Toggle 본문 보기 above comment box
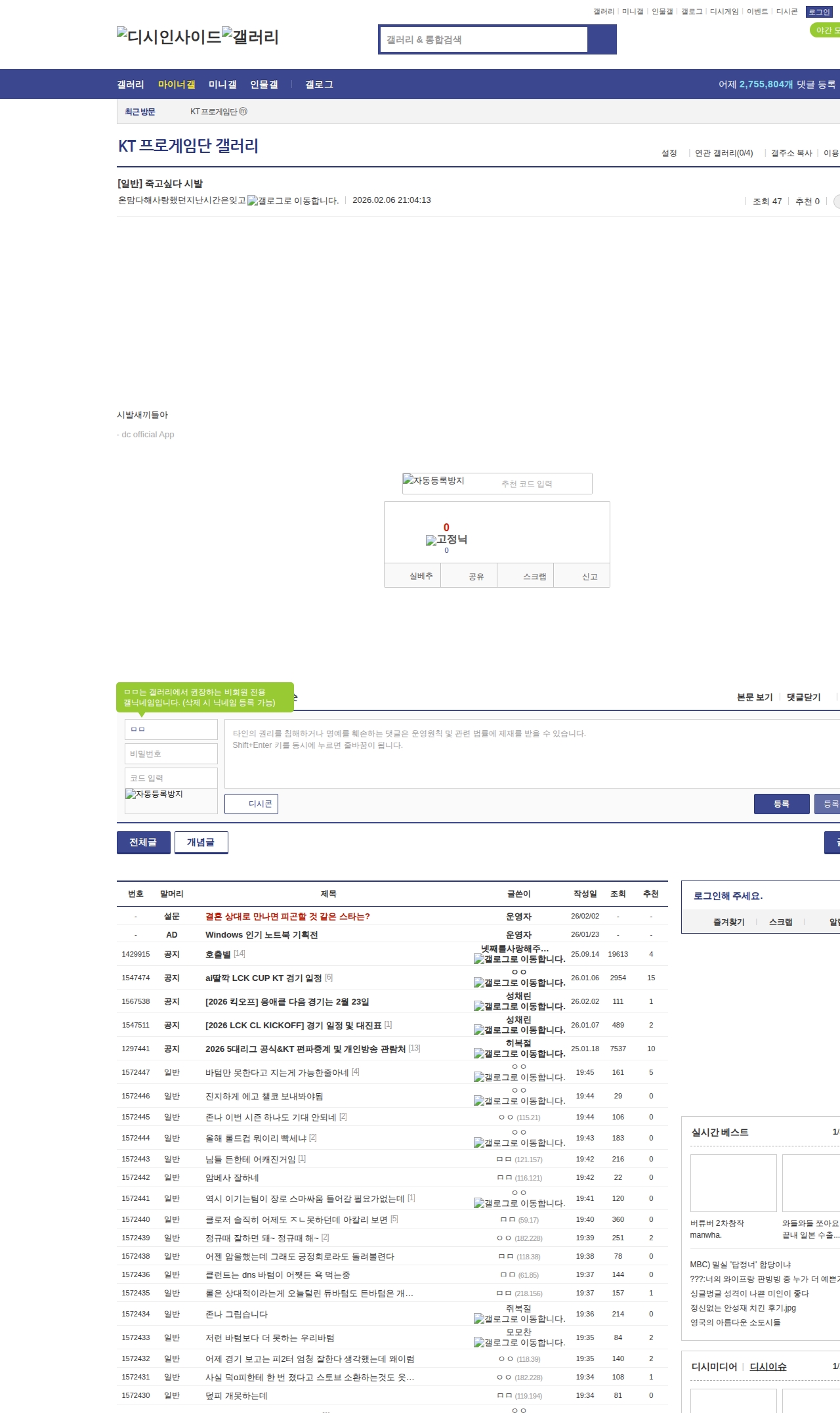 tap(755, 697)
